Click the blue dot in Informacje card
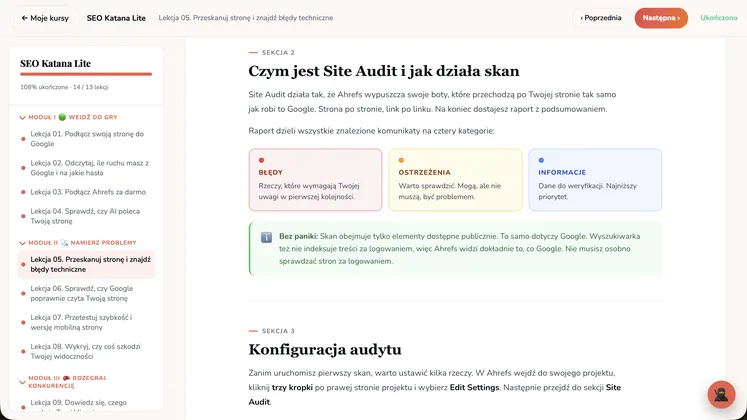 tap(541, 160)
